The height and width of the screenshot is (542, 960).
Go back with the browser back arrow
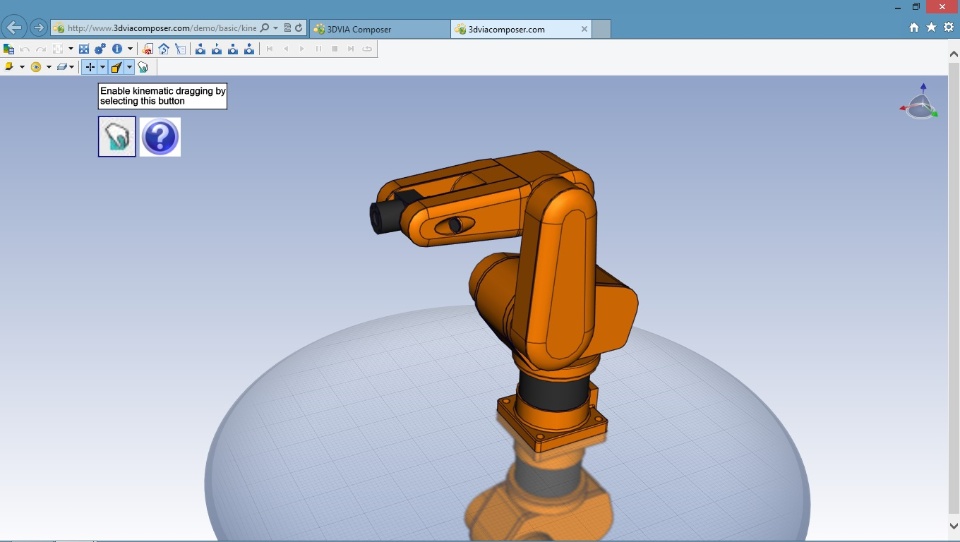tap(14, 28)
